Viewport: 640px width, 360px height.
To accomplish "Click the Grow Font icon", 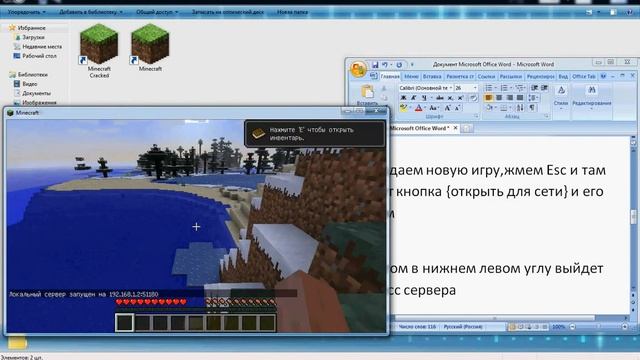I will tap(447, 108).
